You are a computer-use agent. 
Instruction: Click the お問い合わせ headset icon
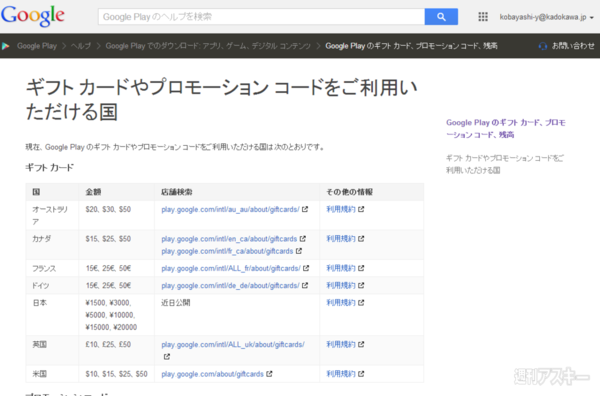point(543,46)
